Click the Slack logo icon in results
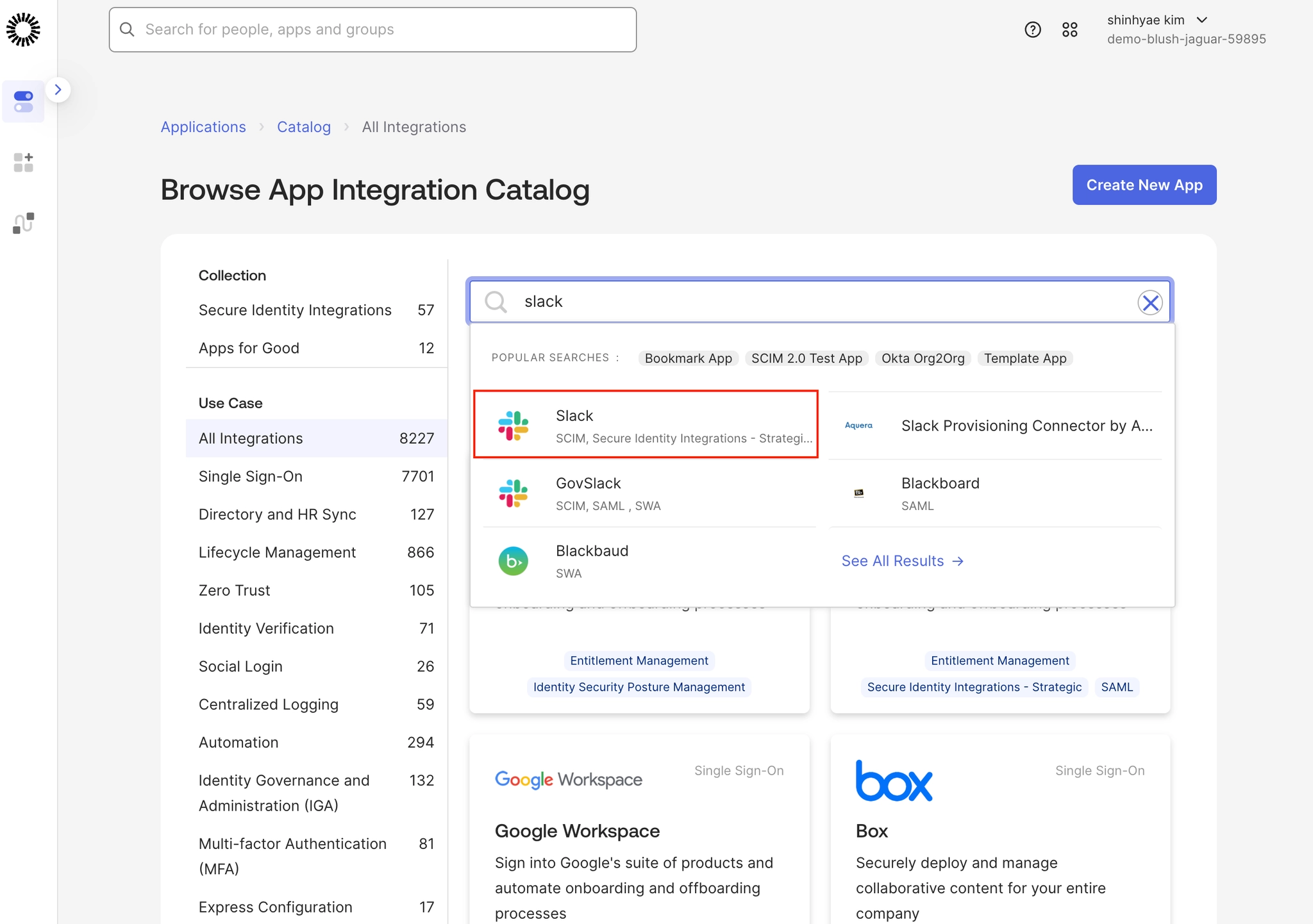This screenshot has height=924, width=1313. pyautogui.click(x=514, y=426)
